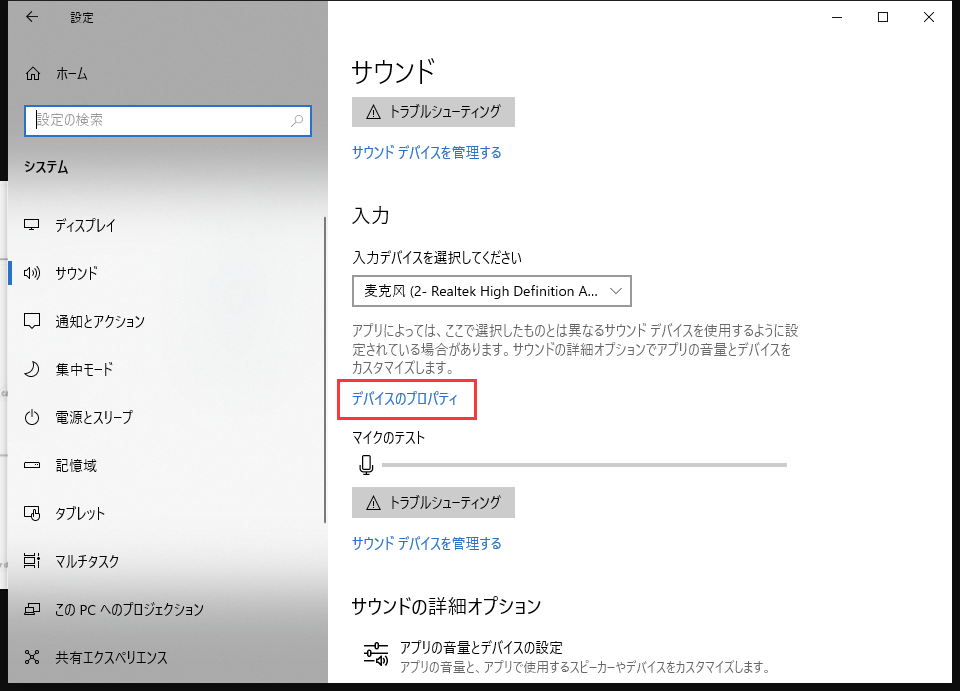The image size is (960, 691).
Task: Select the タブレット icon
Action: 31,513
